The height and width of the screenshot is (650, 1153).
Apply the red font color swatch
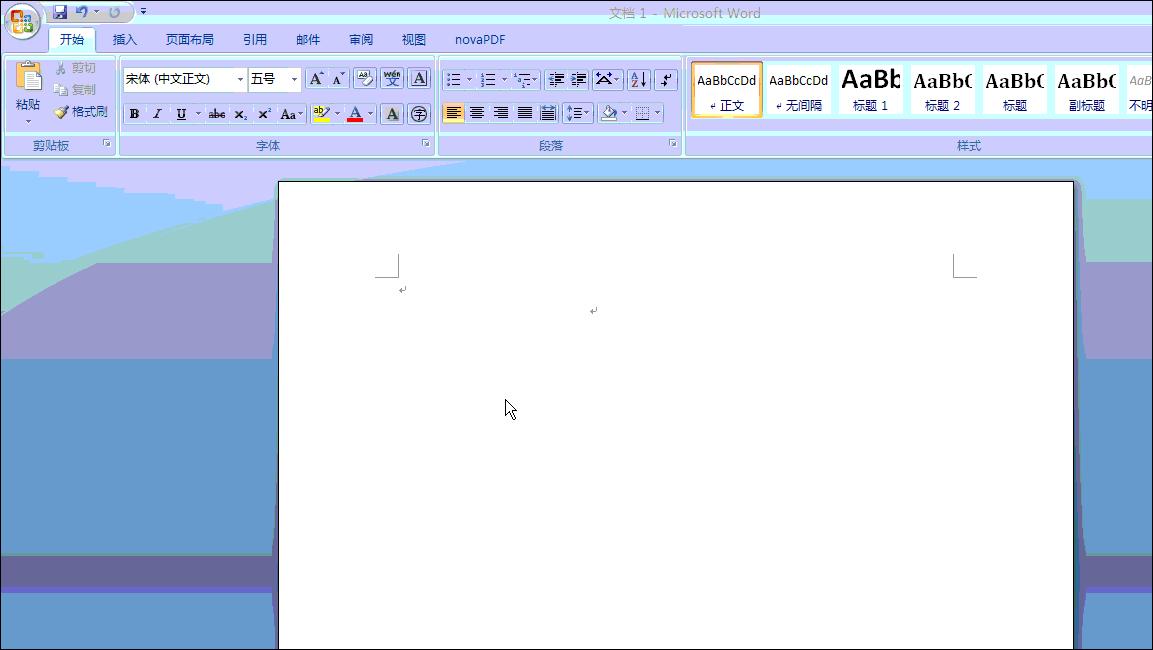355,114
